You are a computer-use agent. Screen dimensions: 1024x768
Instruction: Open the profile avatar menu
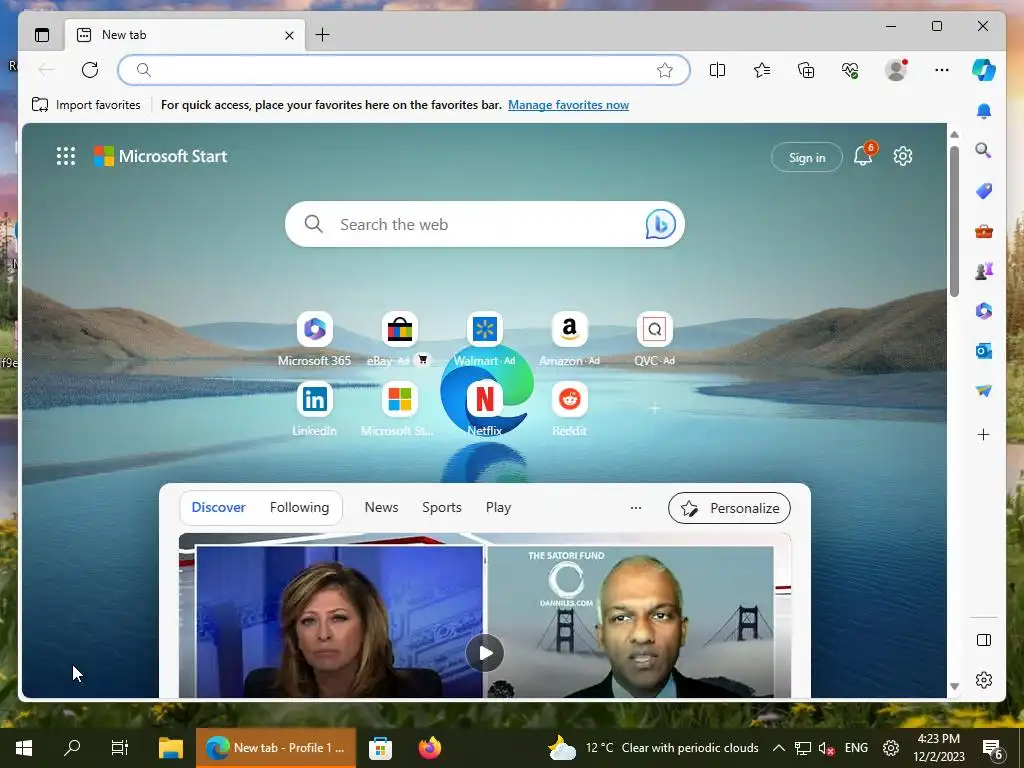pos(896,70)
